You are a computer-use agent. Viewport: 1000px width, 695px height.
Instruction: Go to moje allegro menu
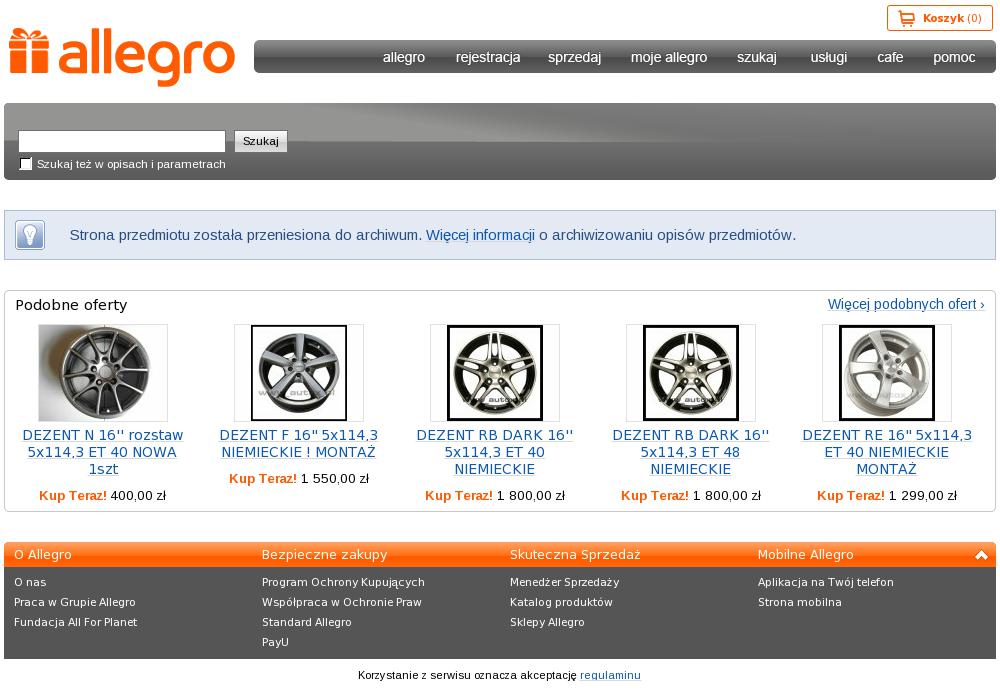(668, 57)
